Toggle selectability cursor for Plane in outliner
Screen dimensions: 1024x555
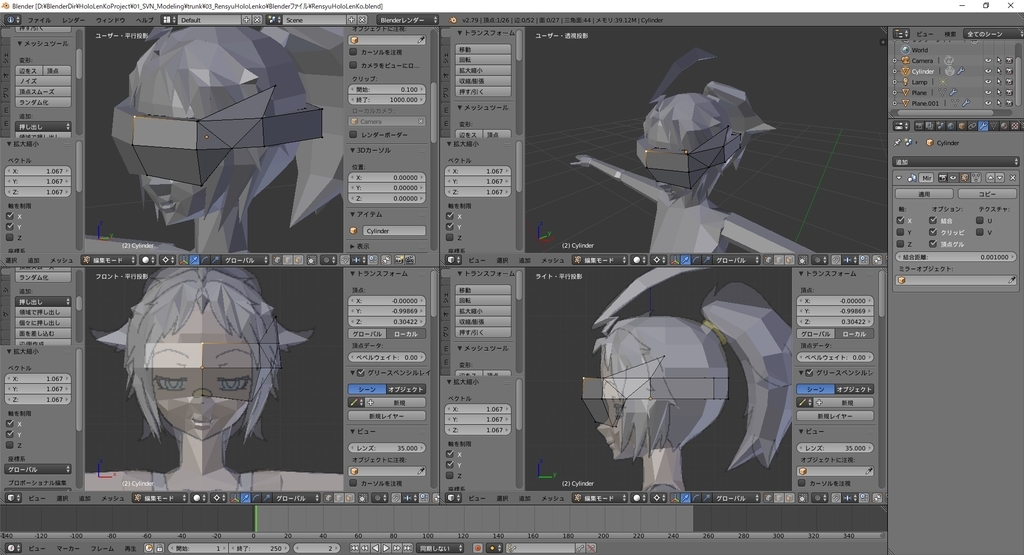(999, 92)
